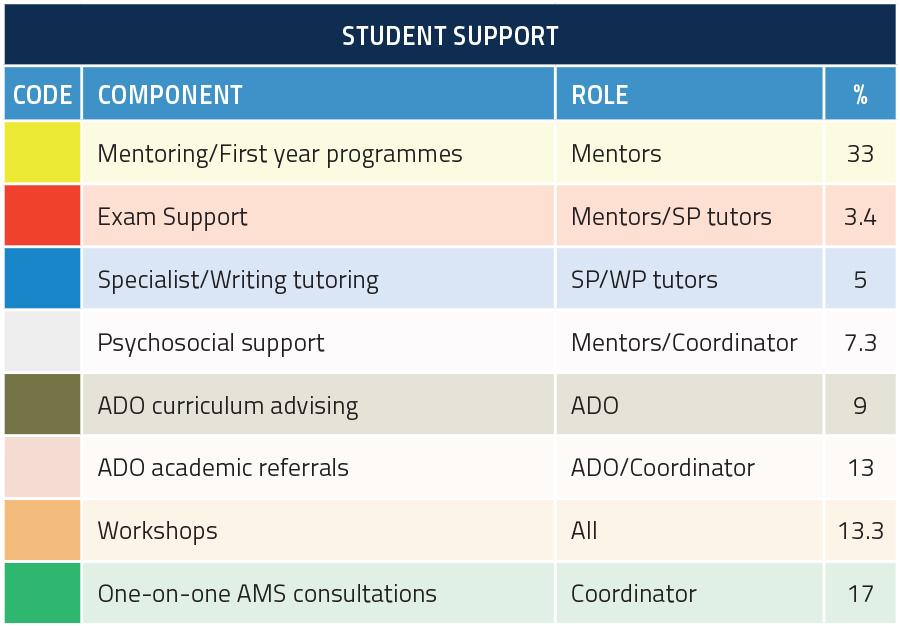Select the One-on-one AMS consultations cell
Screen dimensions: 900x630
(319, 593)
